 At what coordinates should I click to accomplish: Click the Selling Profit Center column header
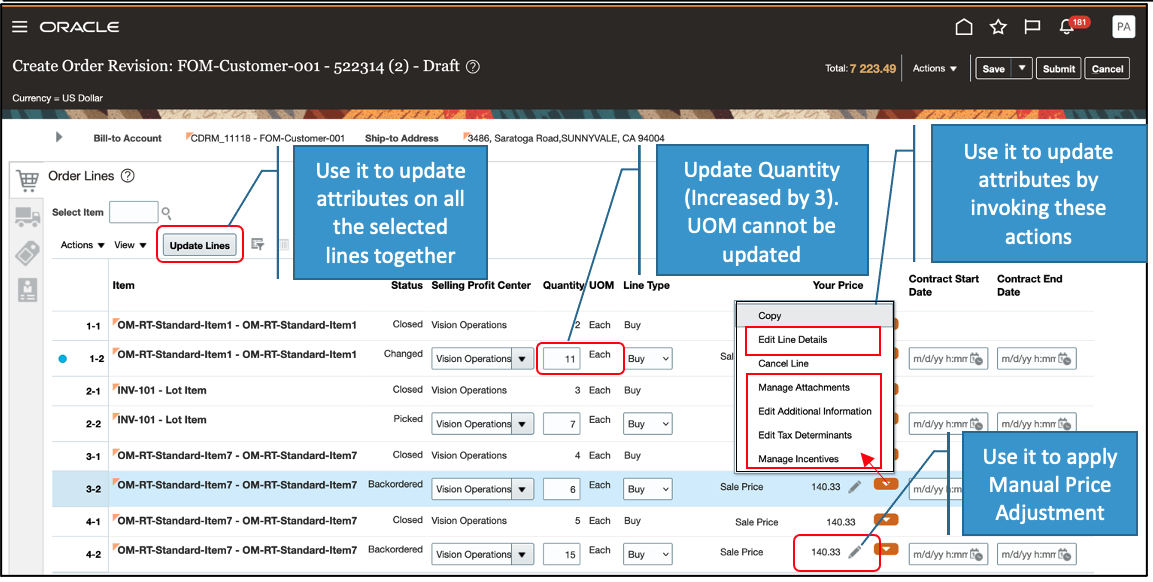click(481, 285)
